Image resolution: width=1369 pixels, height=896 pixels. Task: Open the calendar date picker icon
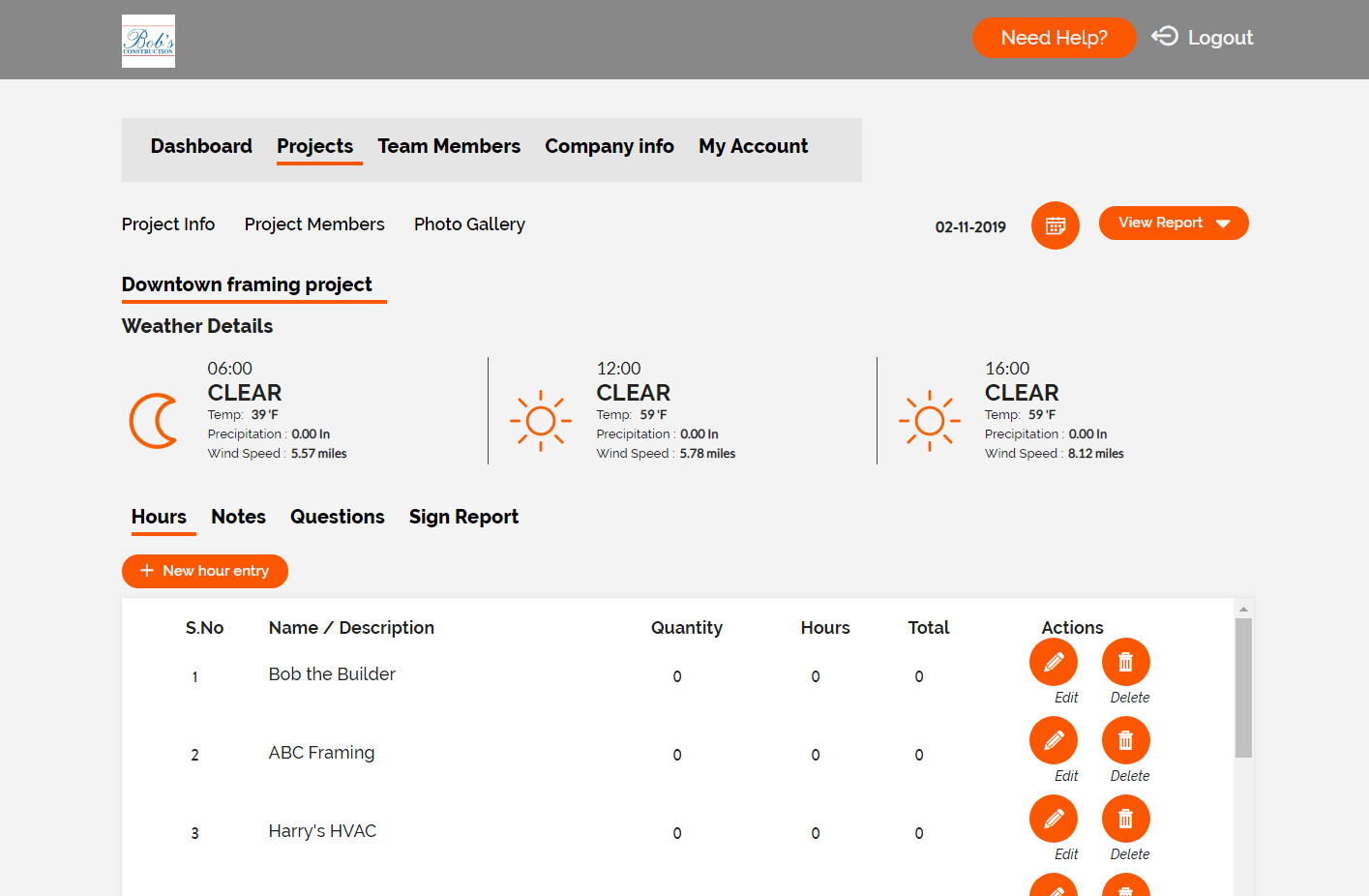pos(1055,225)
